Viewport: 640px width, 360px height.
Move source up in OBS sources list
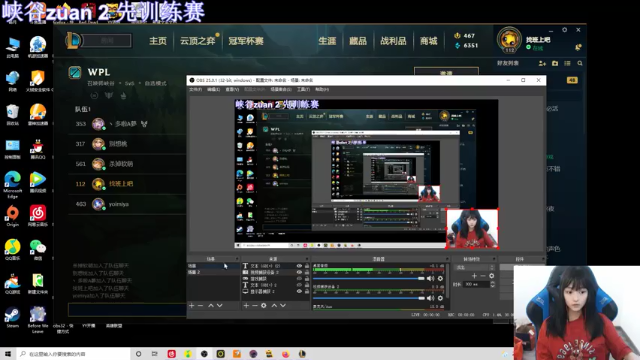coord(274,305)
